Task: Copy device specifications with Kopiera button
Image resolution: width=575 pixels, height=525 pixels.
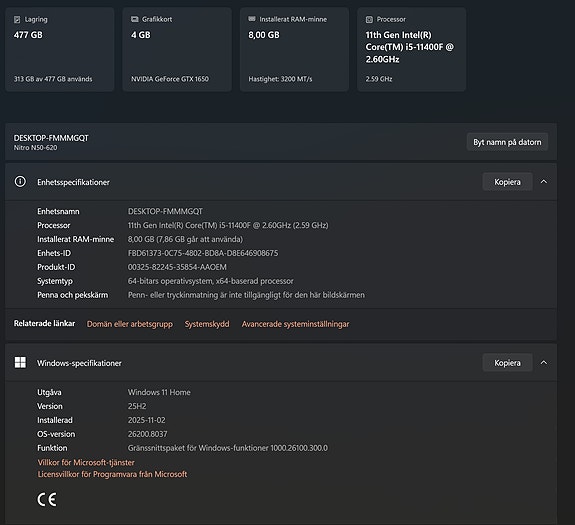Action: point(507,182)
